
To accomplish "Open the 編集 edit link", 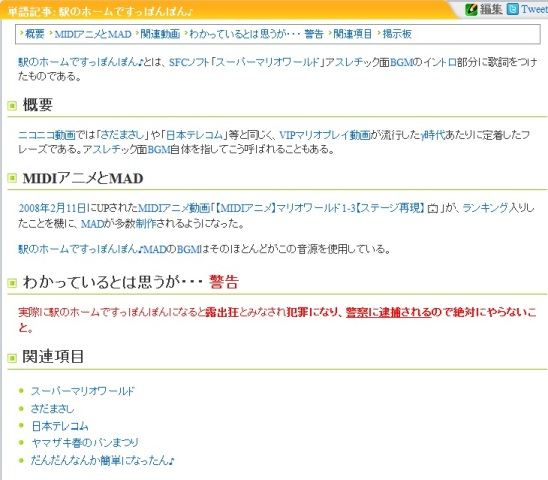I will 491,9.
